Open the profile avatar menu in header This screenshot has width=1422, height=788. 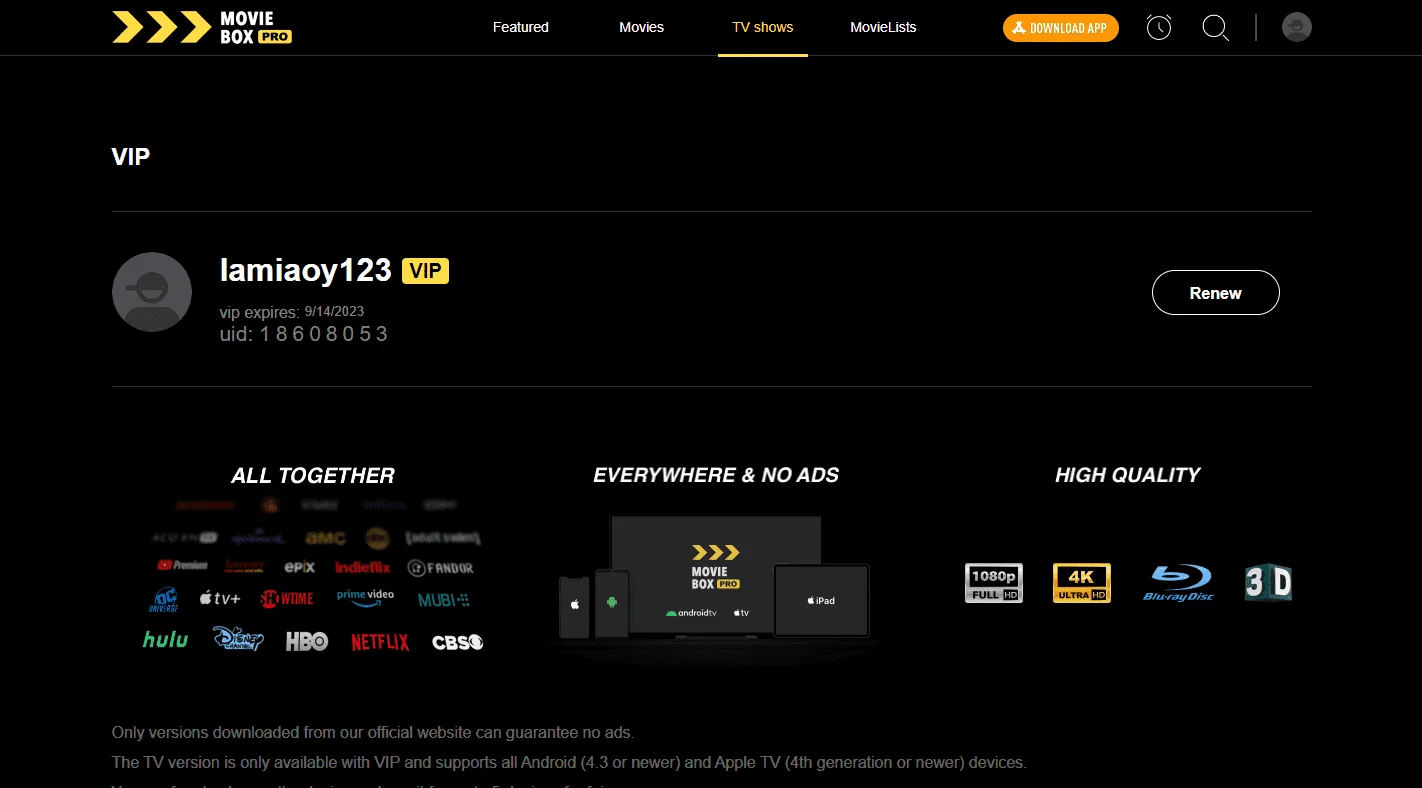[x=1297, y=27]
